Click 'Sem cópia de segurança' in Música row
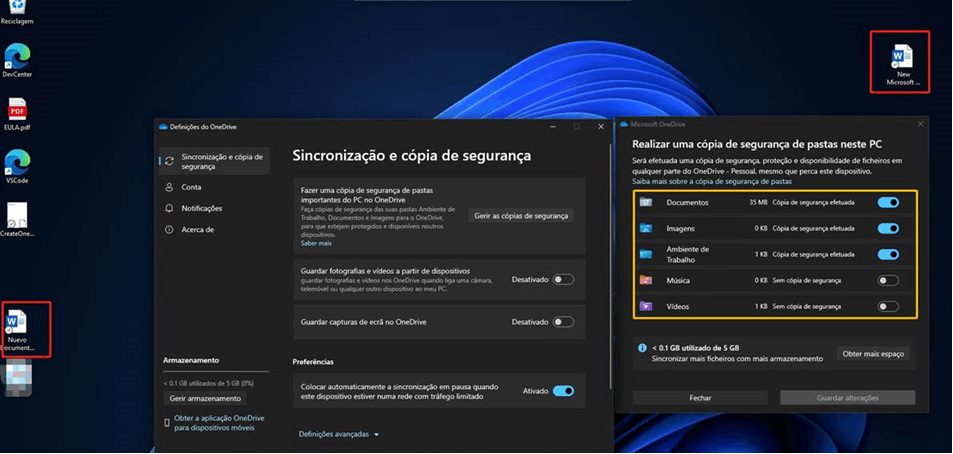 (807, 281)
